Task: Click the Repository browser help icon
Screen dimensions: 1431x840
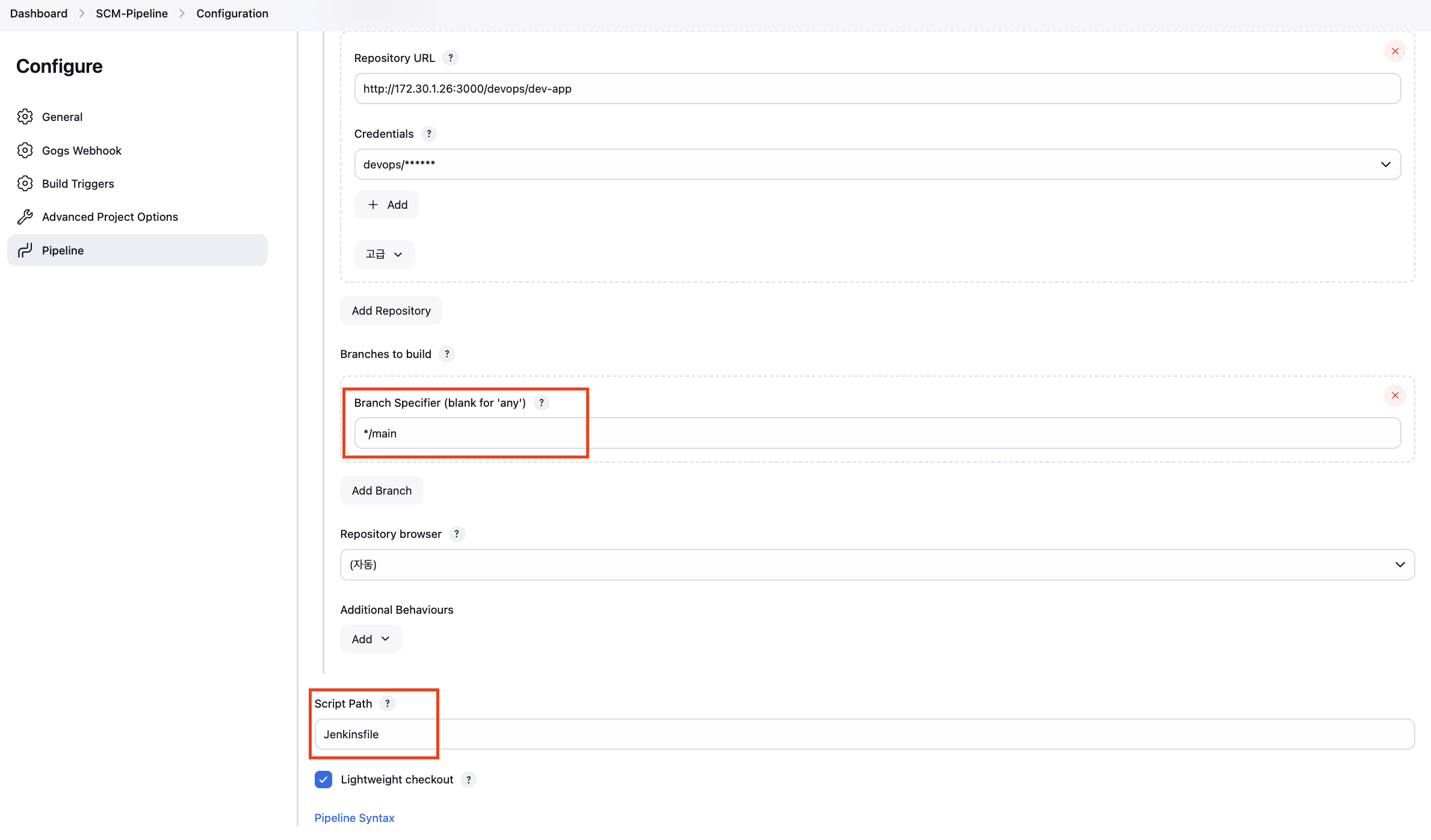Action: tap(457, 534)
